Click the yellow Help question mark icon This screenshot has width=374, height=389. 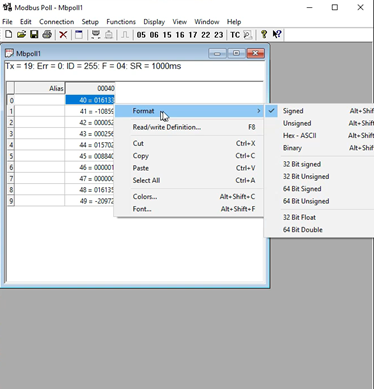tap(264, 34)
